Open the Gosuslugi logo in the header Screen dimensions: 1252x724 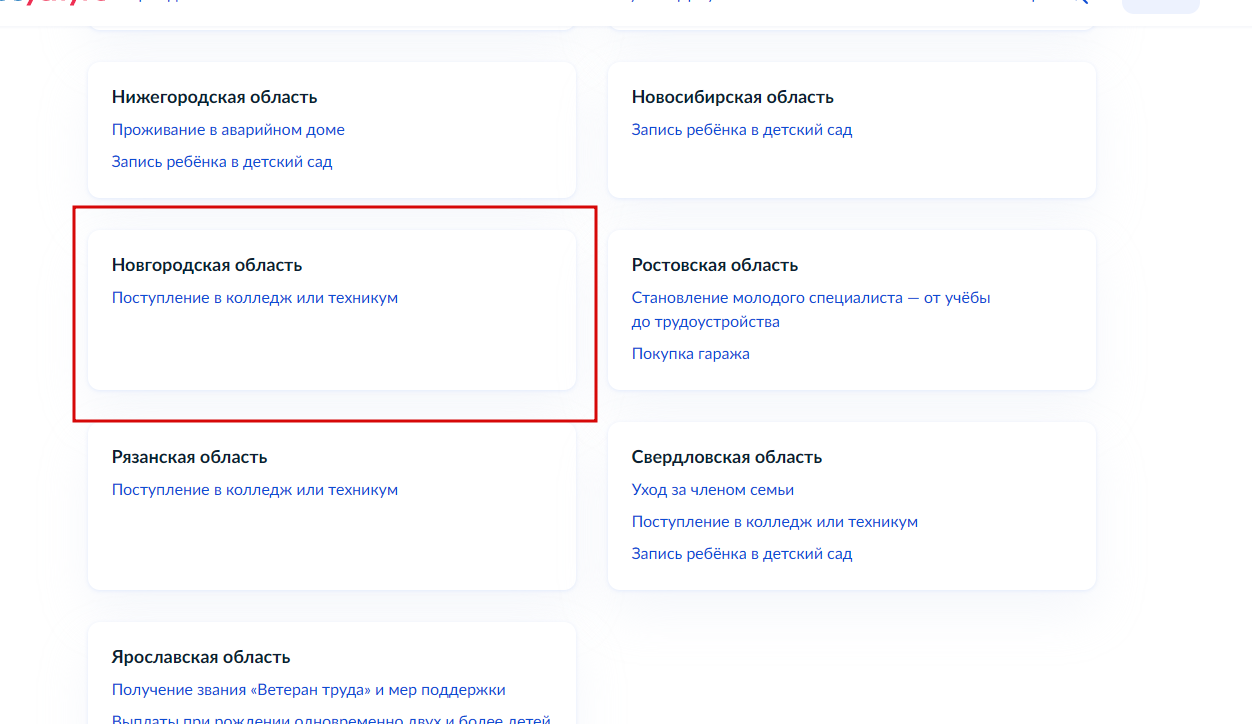pos(50,3)
